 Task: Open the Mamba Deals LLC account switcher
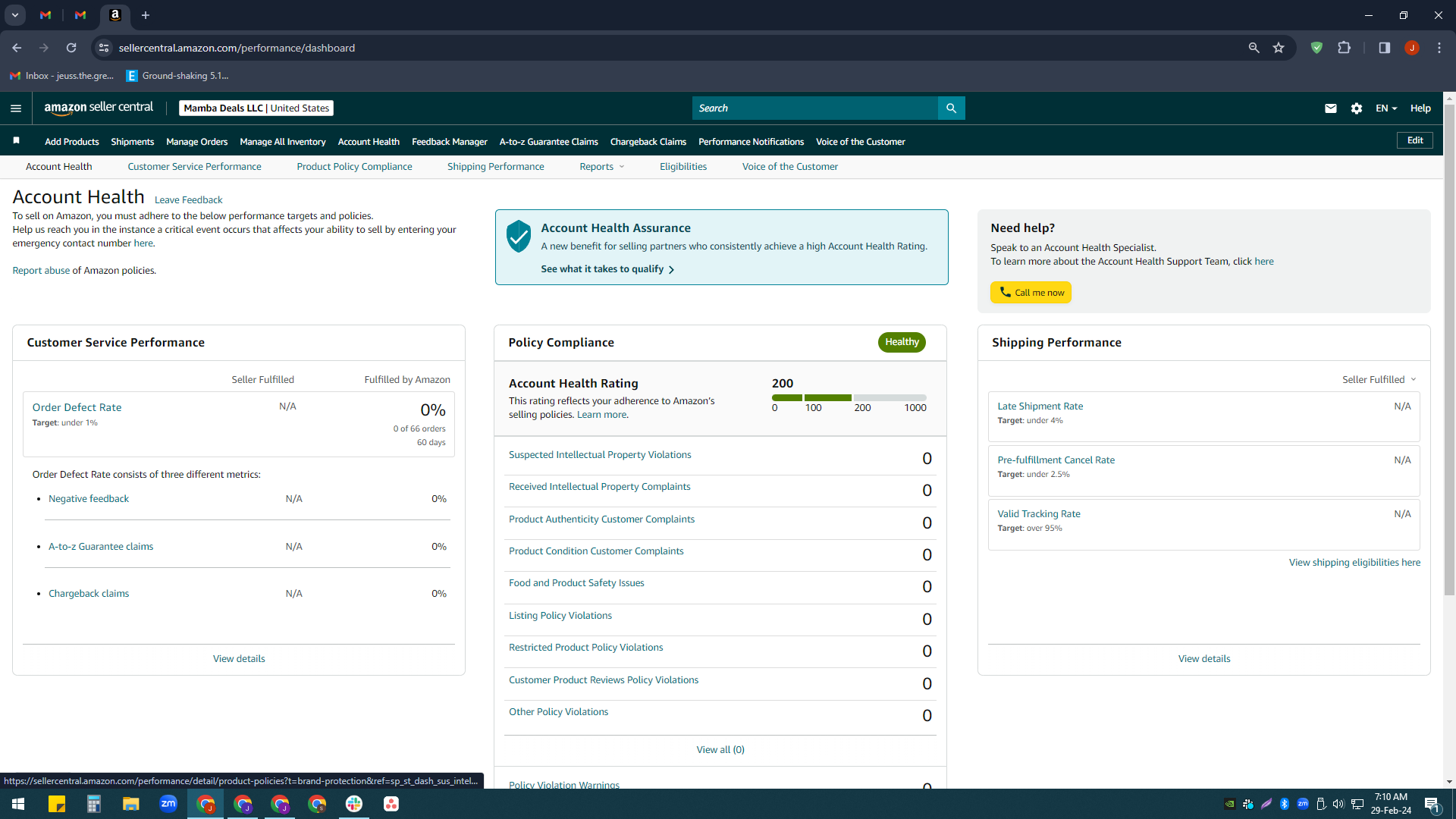tap(256, 108)
